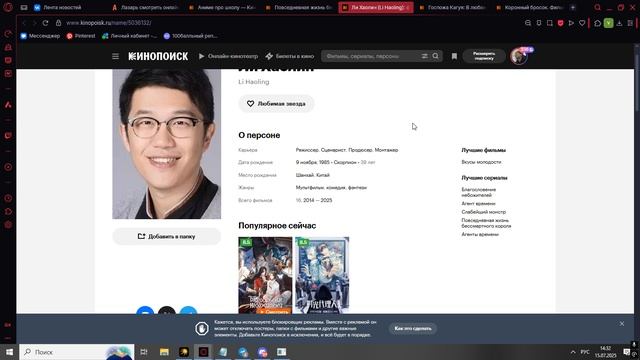Open Pinterest bookmark

click(x=81, y=36)
